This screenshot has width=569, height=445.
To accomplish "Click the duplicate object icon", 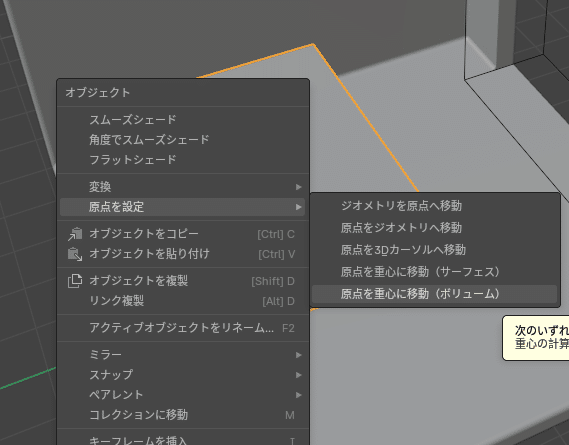I will tap(75, 281).
